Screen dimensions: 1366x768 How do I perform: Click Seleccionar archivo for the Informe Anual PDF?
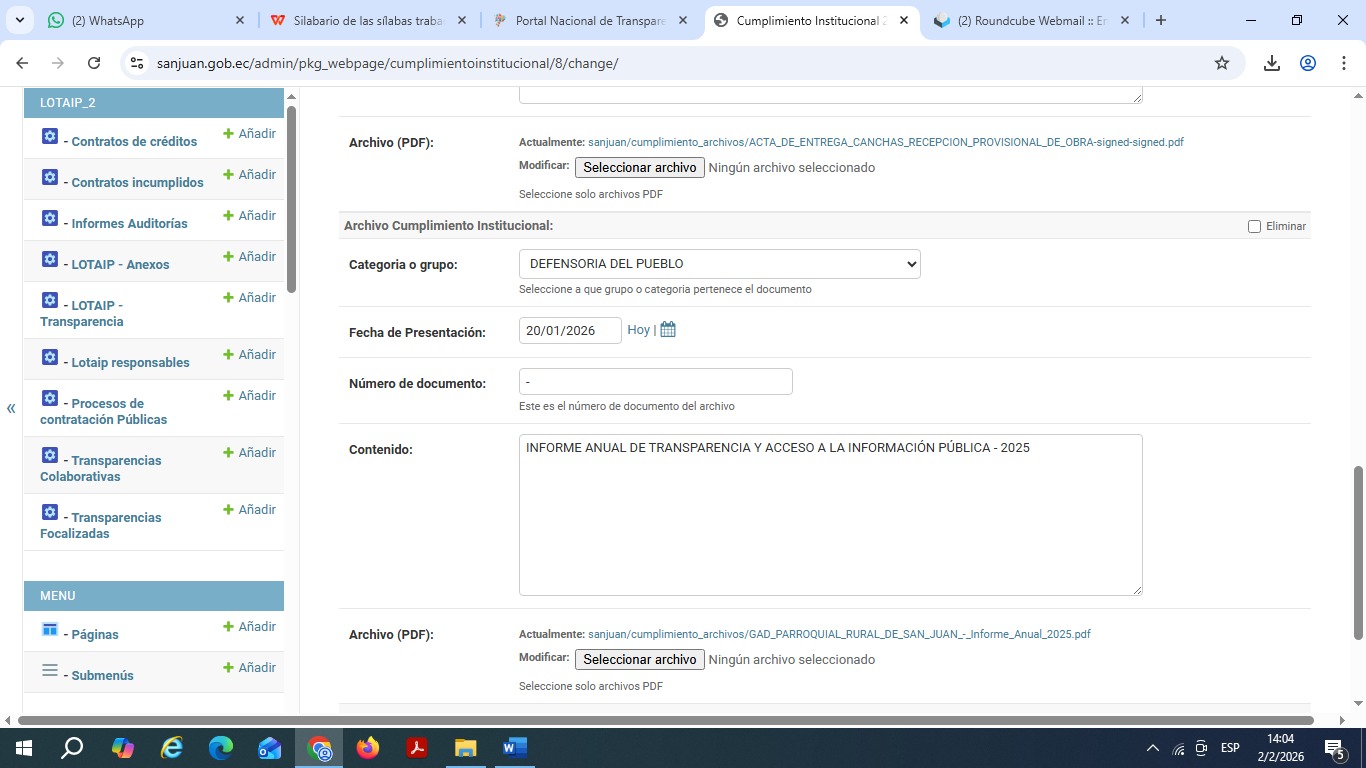639,660
